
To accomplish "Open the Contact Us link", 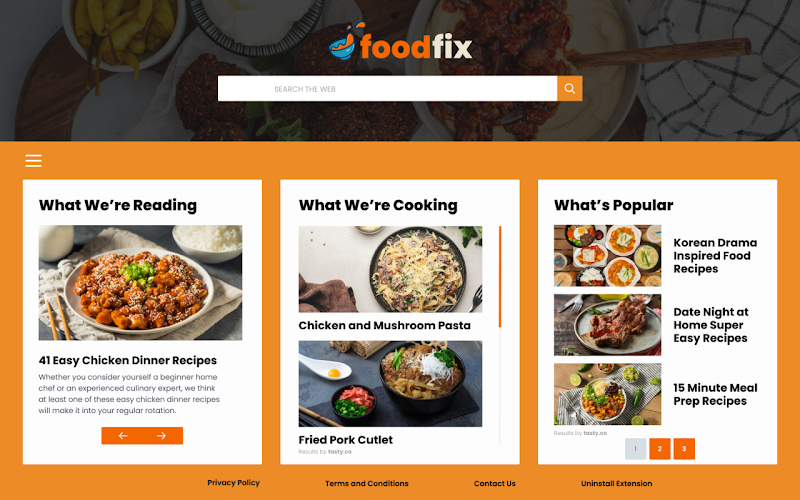I will (x=494, y=483).
